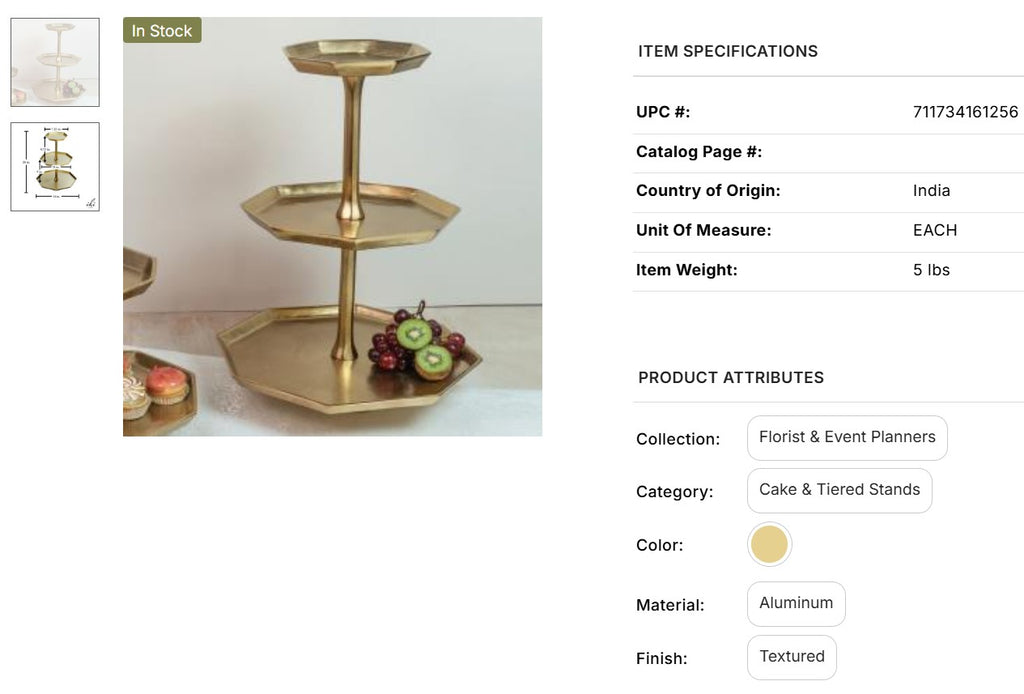Pick the gold color swatch
Viewport: 1024px width, 694px height.
[770, 545]
